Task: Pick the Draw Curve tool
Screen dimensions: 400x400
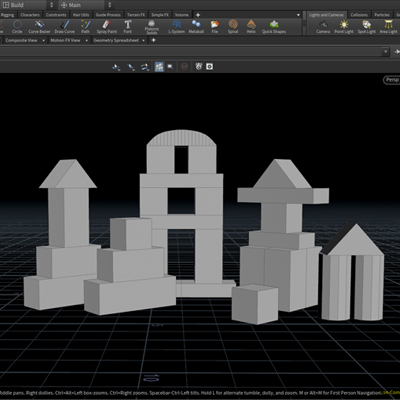Action: pyautogui.click(x=65, y=27)
